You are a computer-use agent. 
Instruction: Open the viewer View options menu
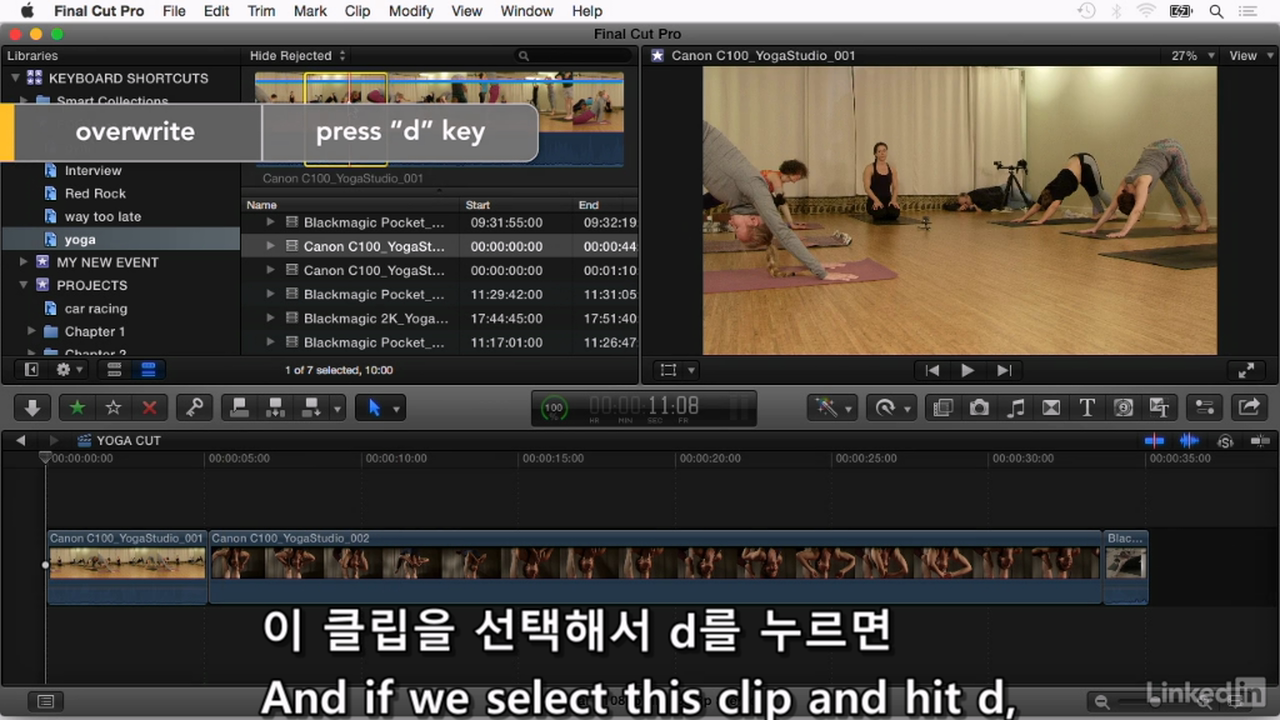pos(1249,56)
